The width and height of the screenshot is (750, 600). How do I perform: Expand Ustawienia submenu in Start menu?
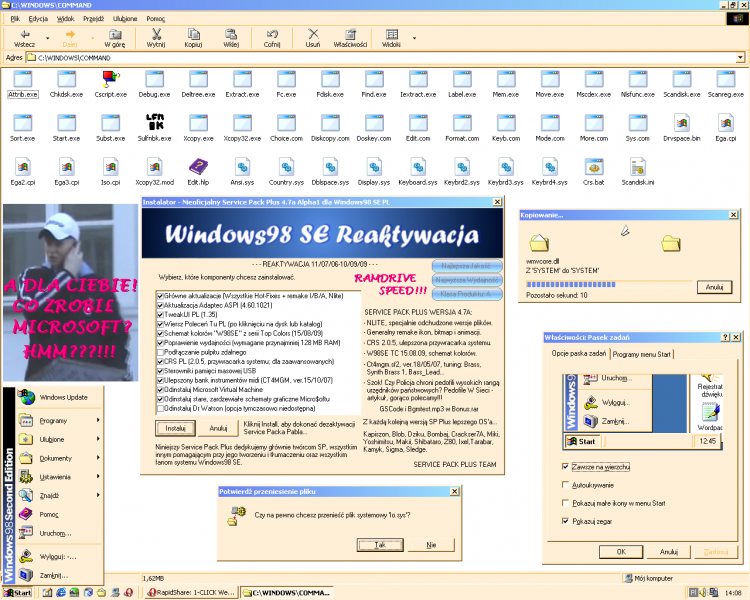(59, 477)
